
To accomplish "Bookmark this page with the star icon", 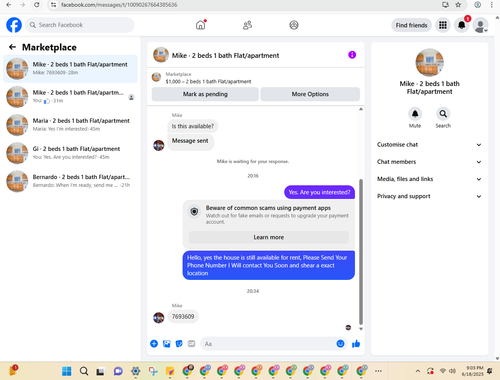I will pyautogui.click(x=458, y=5).
